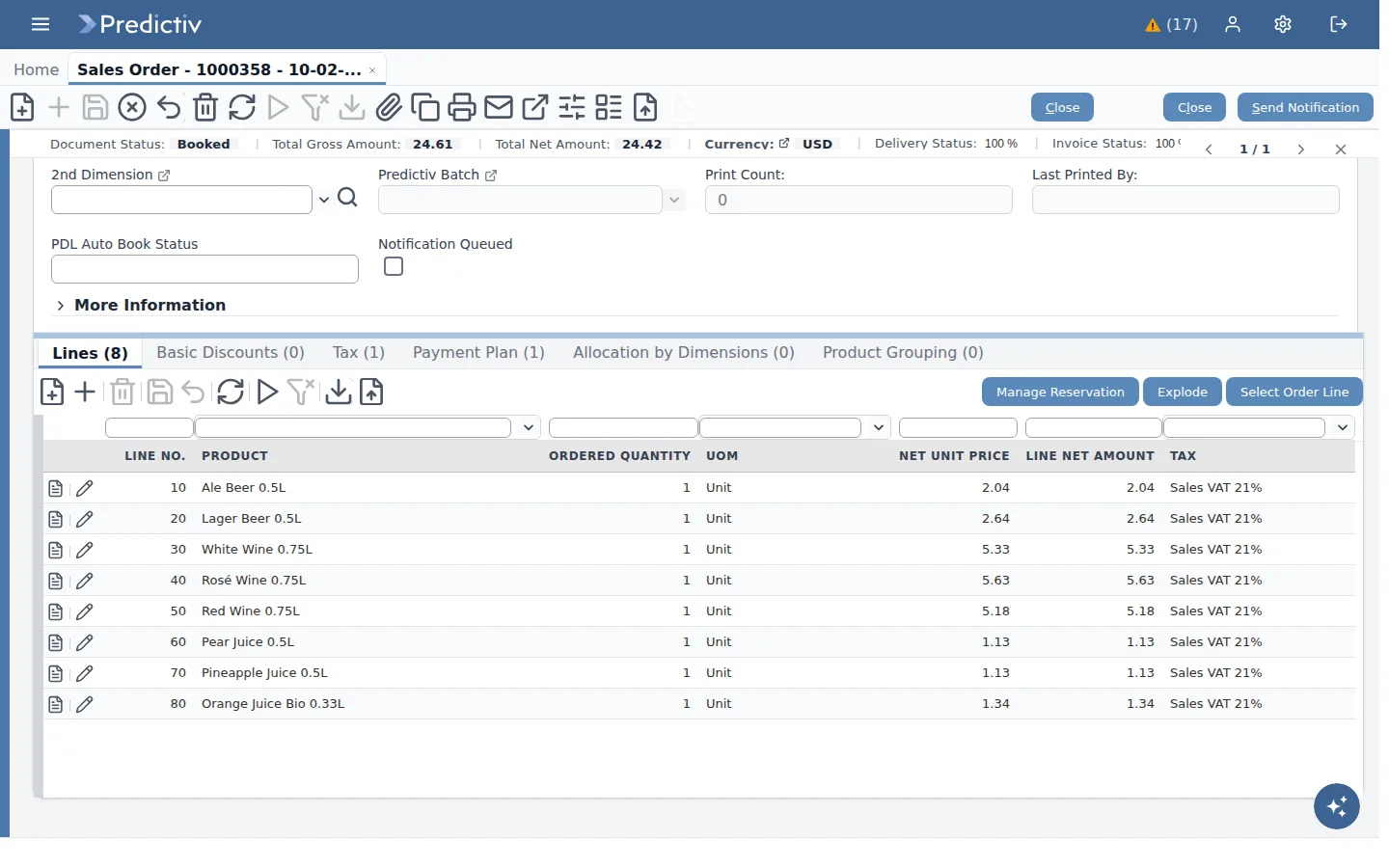The height and width of the screenshot is (868, 1389).
Task: Open the settings gear icon
Action: pos(1283,24)
